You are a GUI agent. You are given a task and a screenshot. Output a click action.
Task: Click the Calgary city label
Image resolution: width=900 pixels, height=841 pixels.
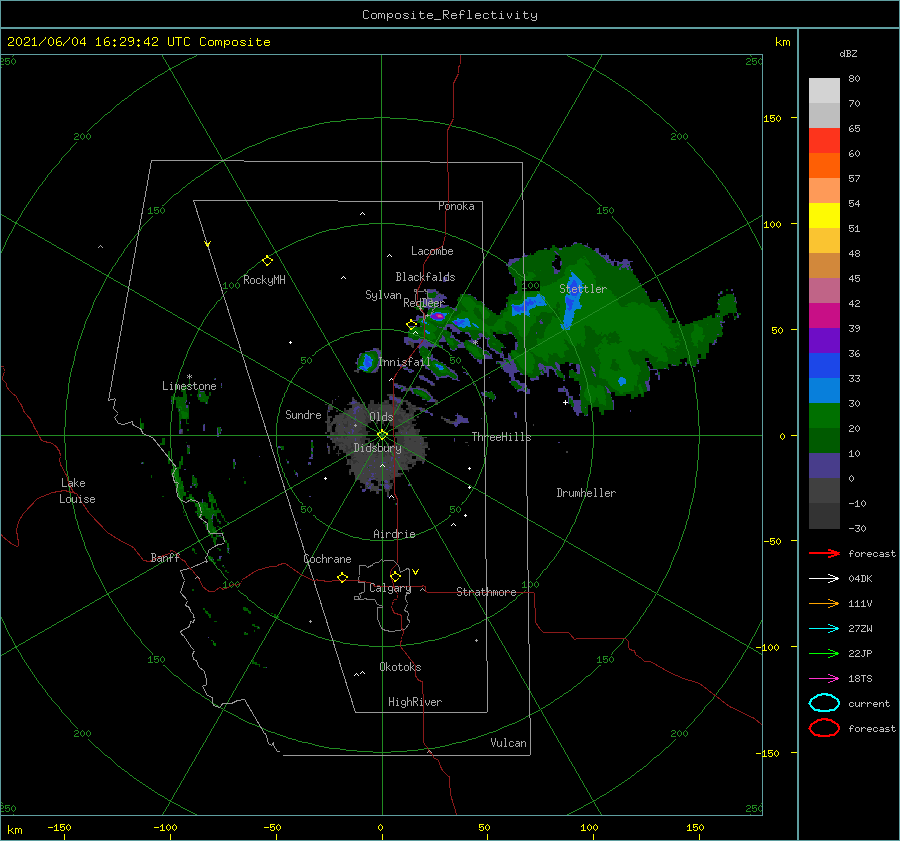click(x=390, y=588)
